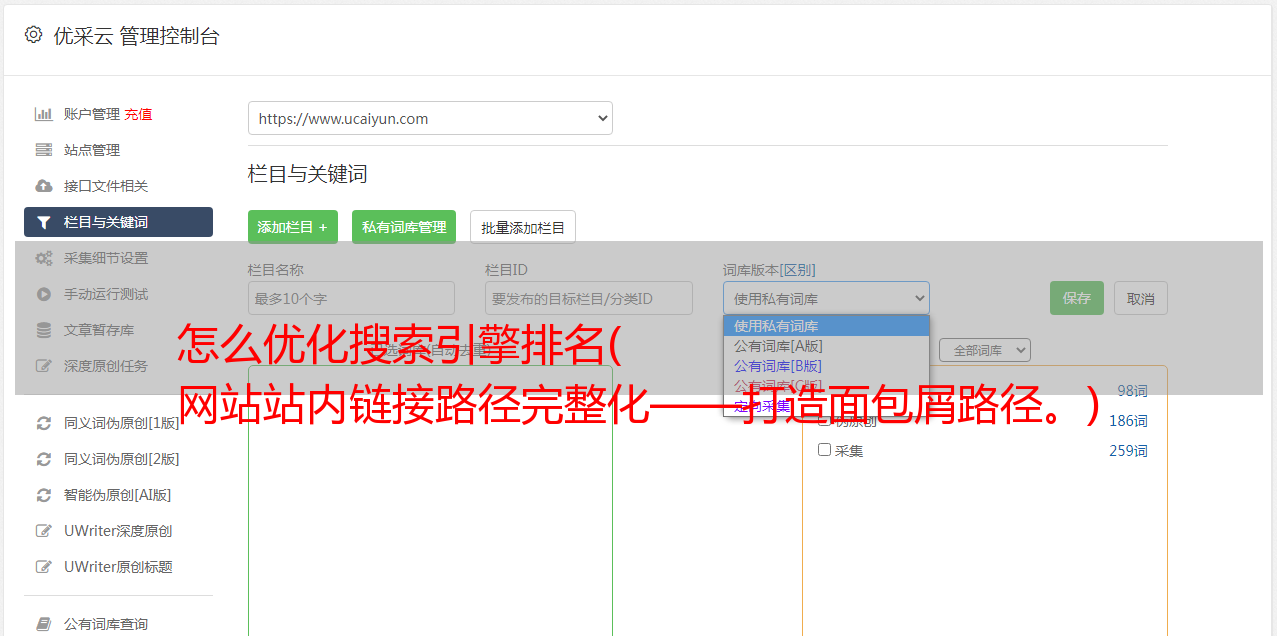The height and width of the screenshot is (636, 1277).
Task: Click the book icon for 公有词库查询
Action: click(44, 624)
